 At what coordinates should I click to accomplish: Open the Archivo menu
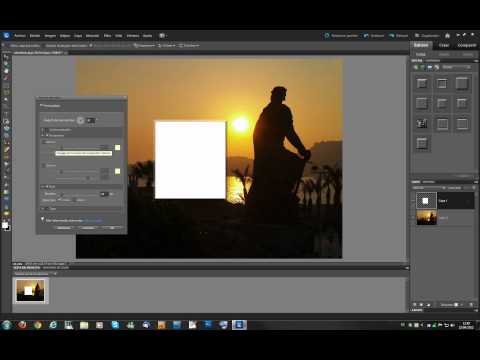click(x=20, y=36)
